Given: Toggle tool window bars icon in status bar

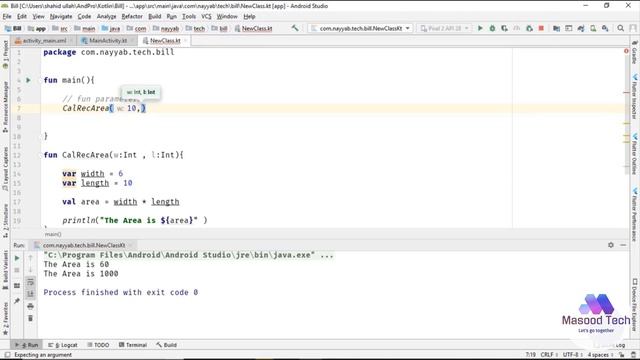Looking at the screenshot, I should pos(7,355).
